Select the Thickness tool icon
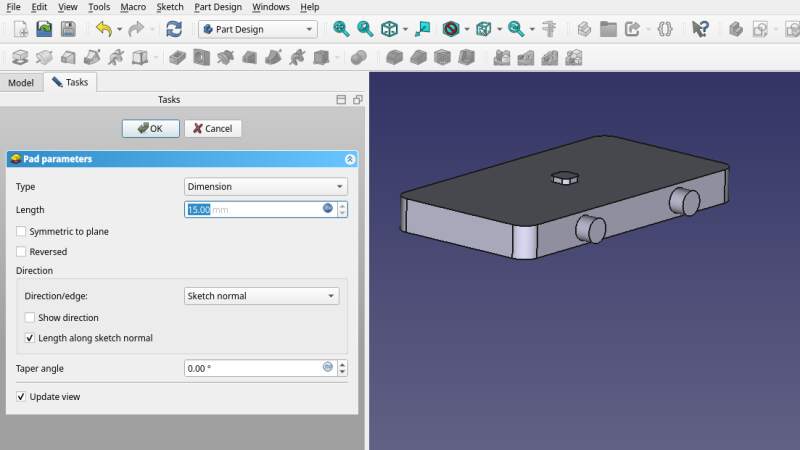Image resolution: width=800 pixels, height=450 pixels. click(x=466, y=57)
